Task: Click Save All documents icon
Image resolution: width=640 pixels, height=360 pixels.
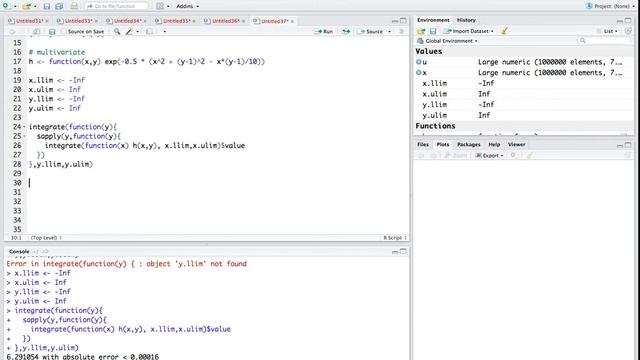Action: coord(59,6)
